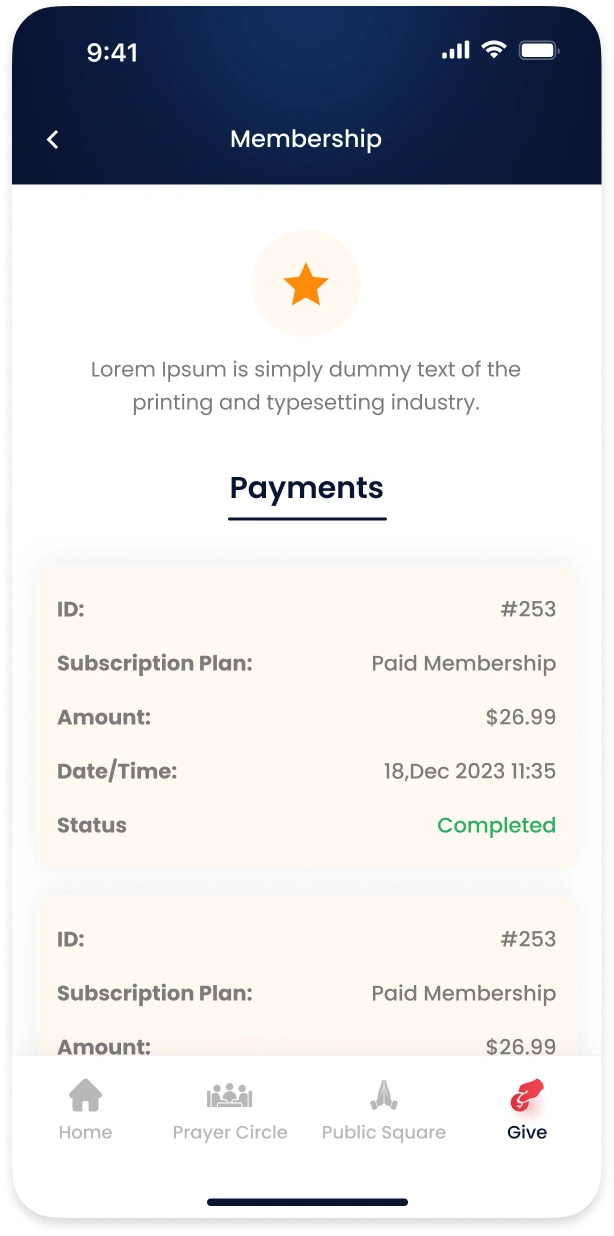The image size is (614, 1236).
Task: Switch to the Public Square tab label
Action: (x=384, y=1133)
